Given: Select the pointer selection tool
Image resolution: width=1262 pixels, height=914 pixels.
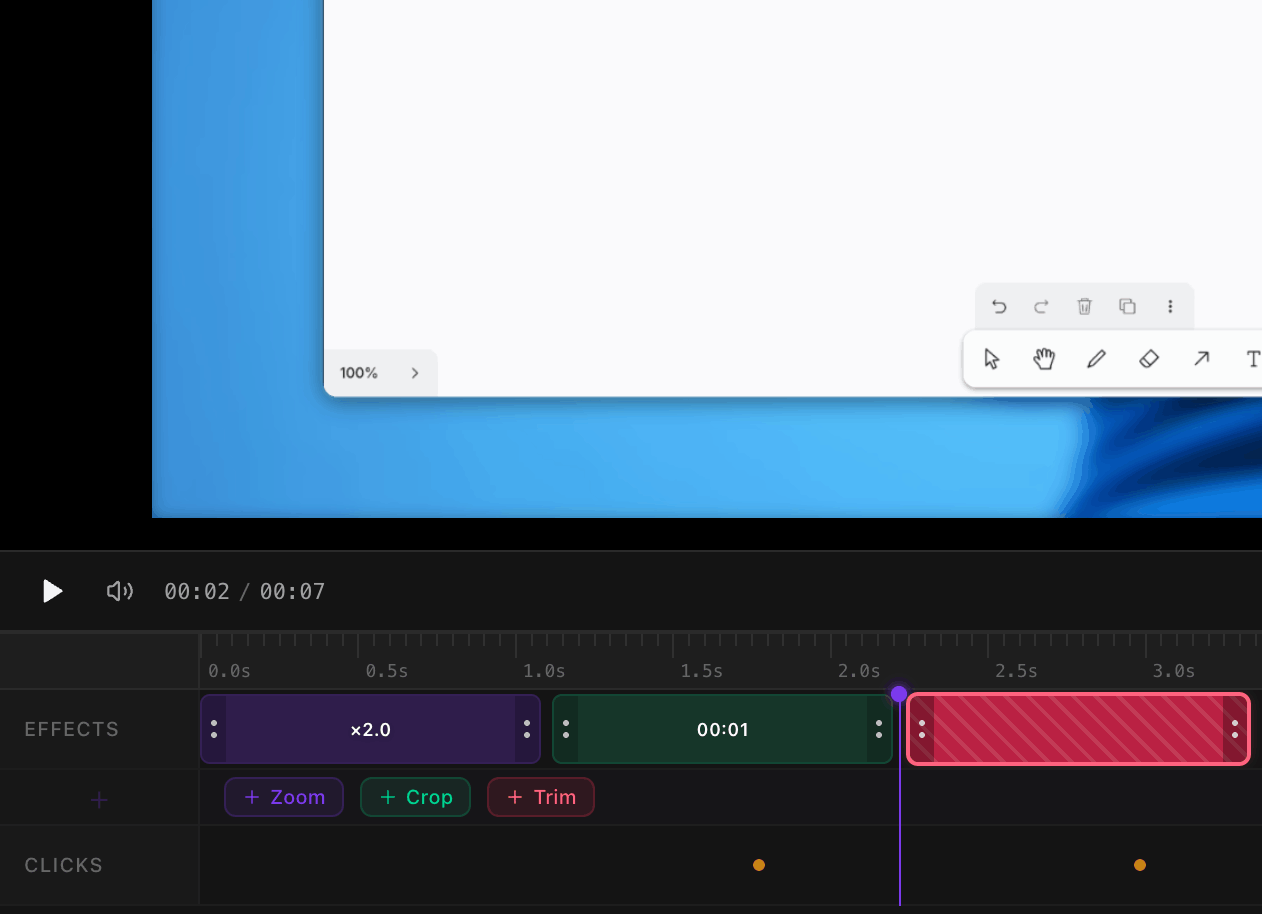Looking at the screenshot, I should click(x=991, y=358).
